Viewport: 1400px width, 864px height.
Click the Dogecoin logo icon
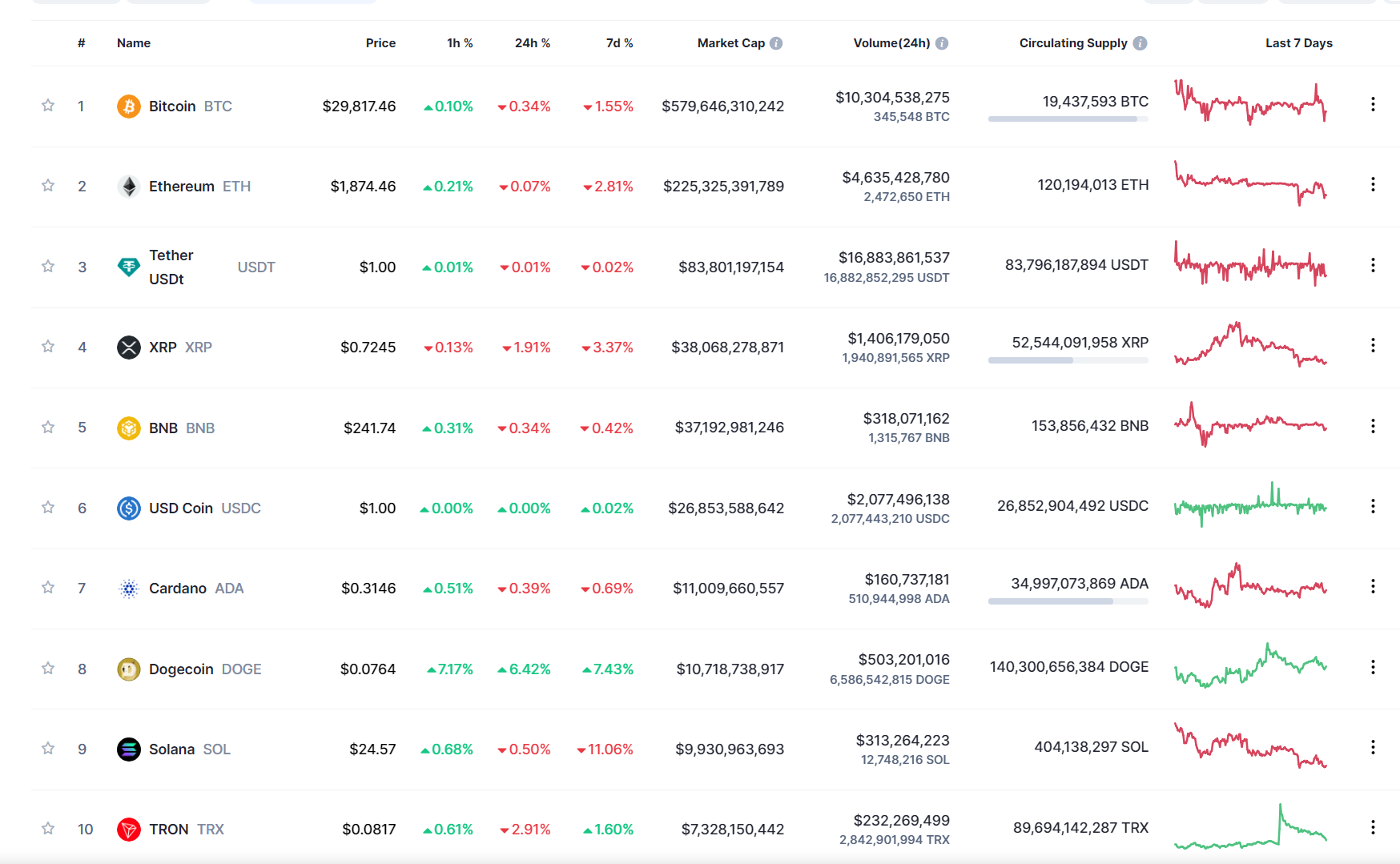coord(129,669)
